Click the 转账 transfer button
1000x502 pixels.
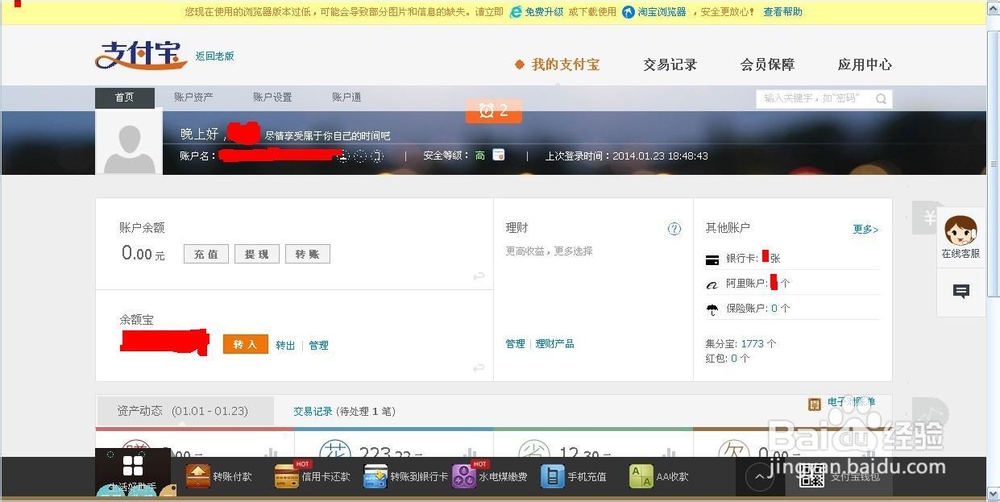[307, 254]
